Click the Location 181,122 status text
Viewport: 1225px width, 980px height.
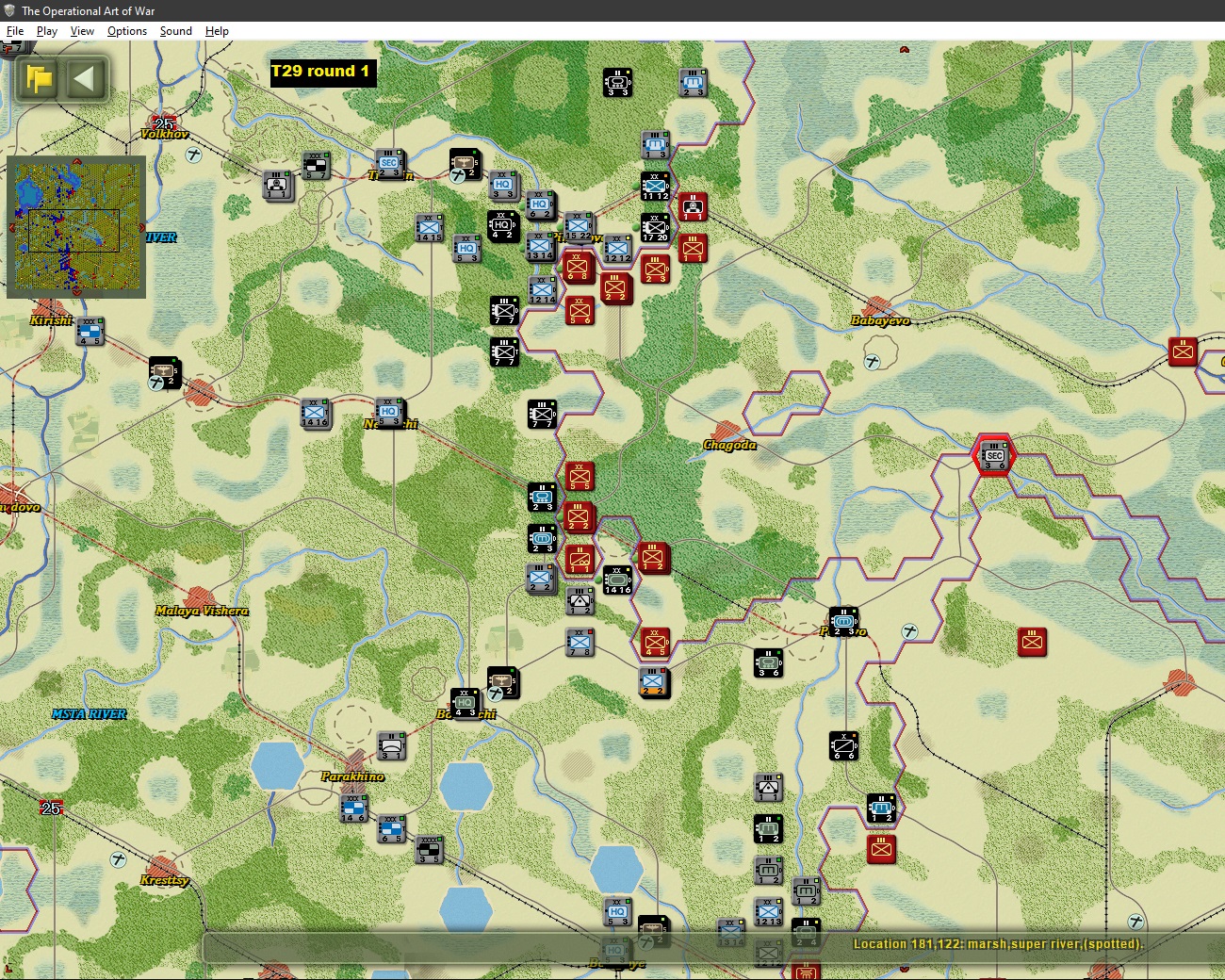998,943
